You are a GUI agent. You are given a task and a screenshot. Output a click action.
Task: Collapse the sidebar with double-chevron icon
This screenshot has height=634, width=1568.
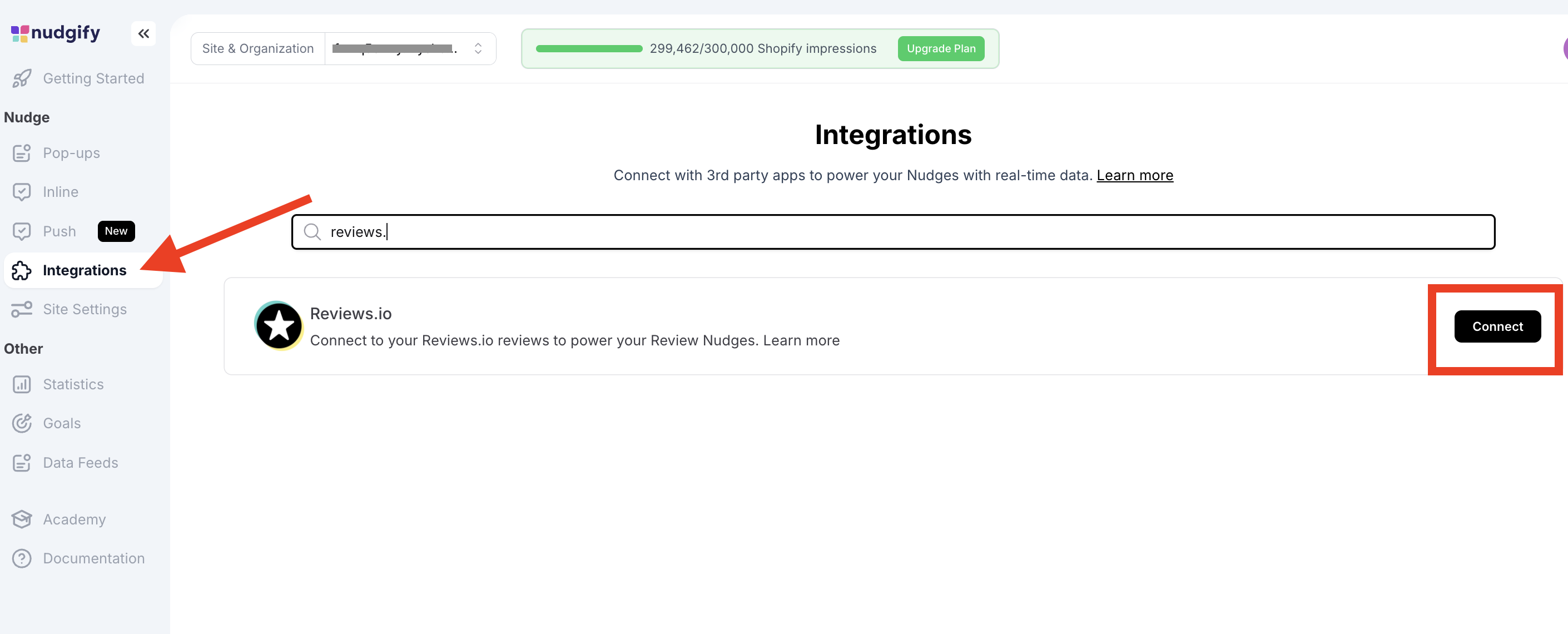[143, 33]
